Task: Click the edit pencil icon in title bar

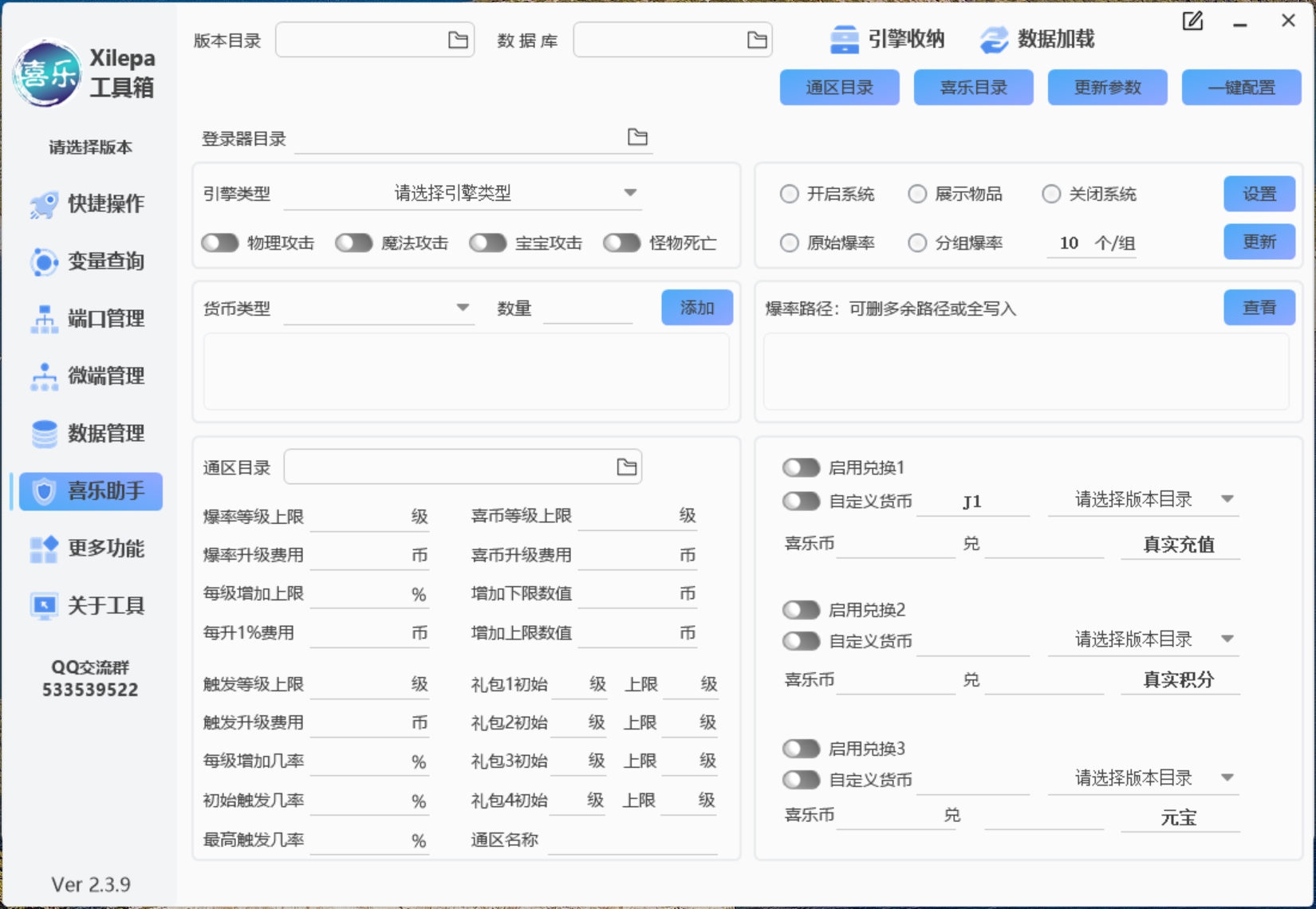Action: 1192,21
